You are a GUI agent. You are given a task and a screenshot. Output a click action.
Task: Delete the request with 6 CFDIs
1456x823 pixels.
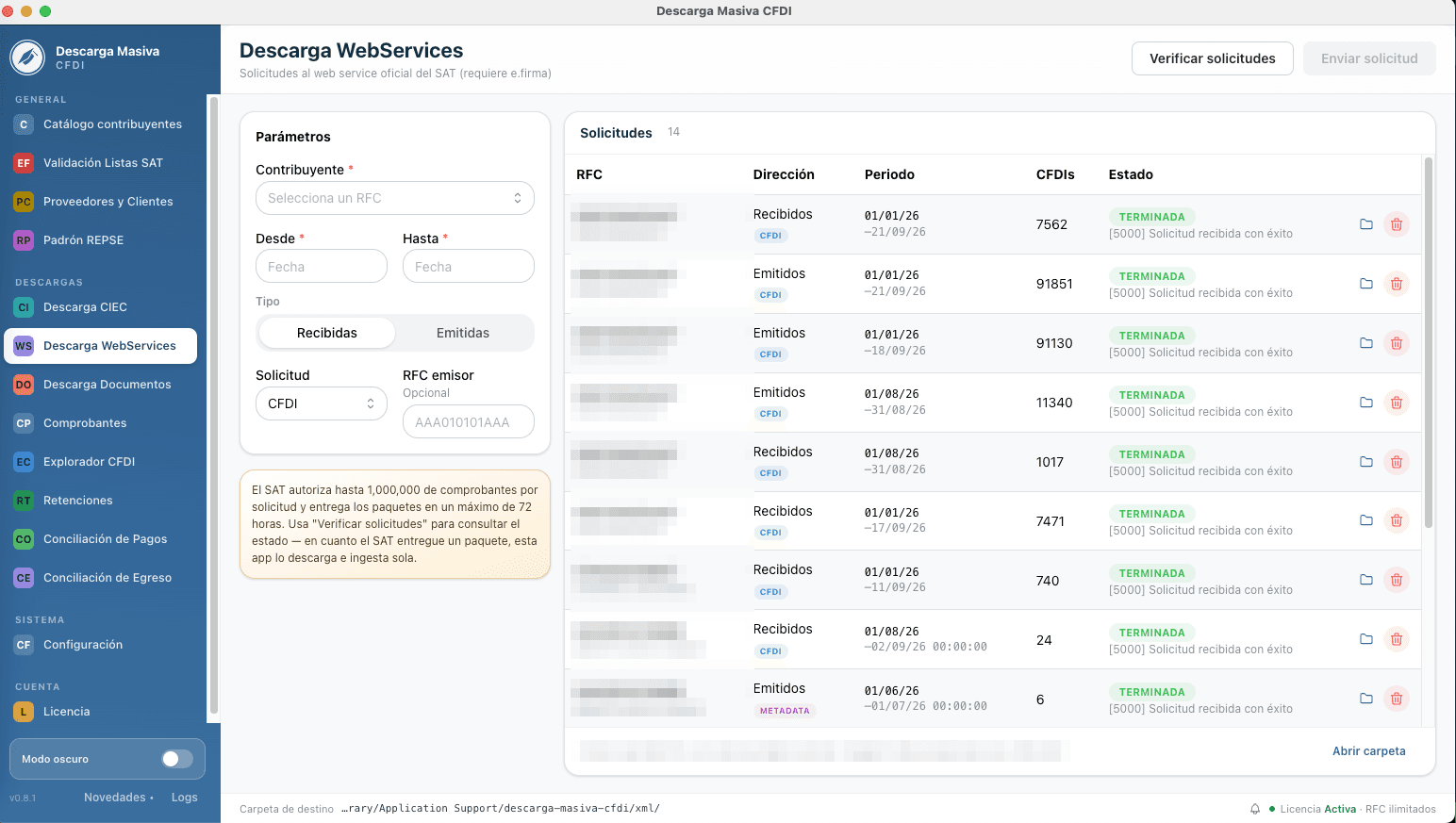1397,699
